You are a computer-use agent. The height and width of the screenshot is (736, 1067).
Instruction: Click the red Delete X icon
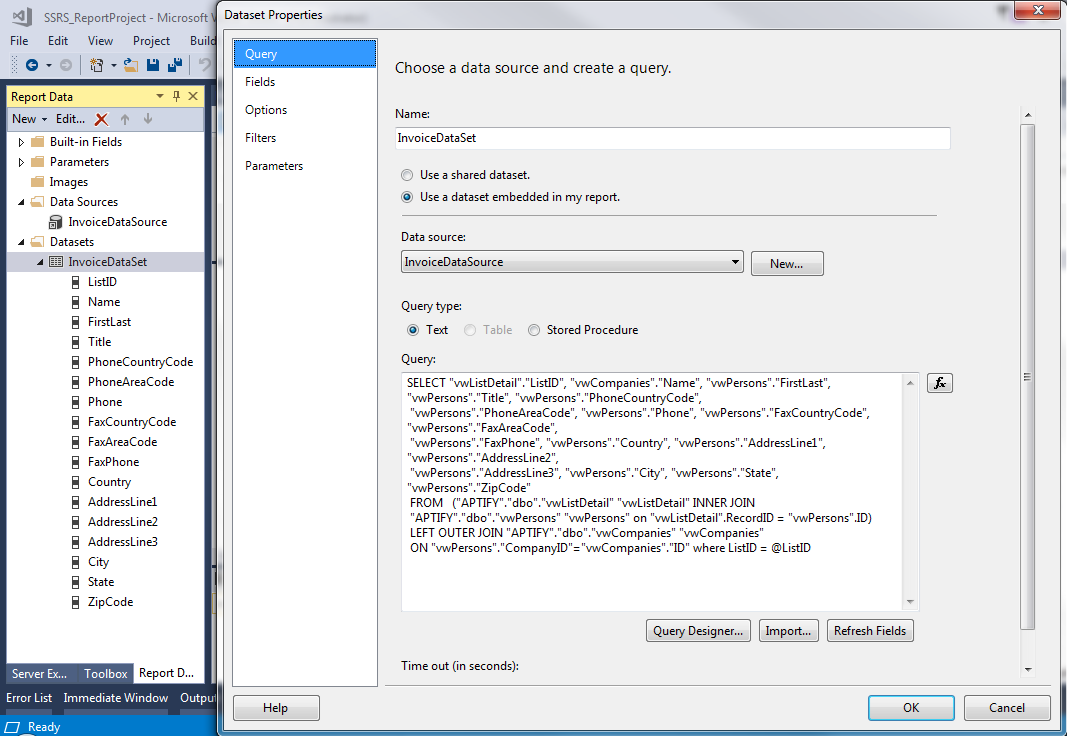101,119
